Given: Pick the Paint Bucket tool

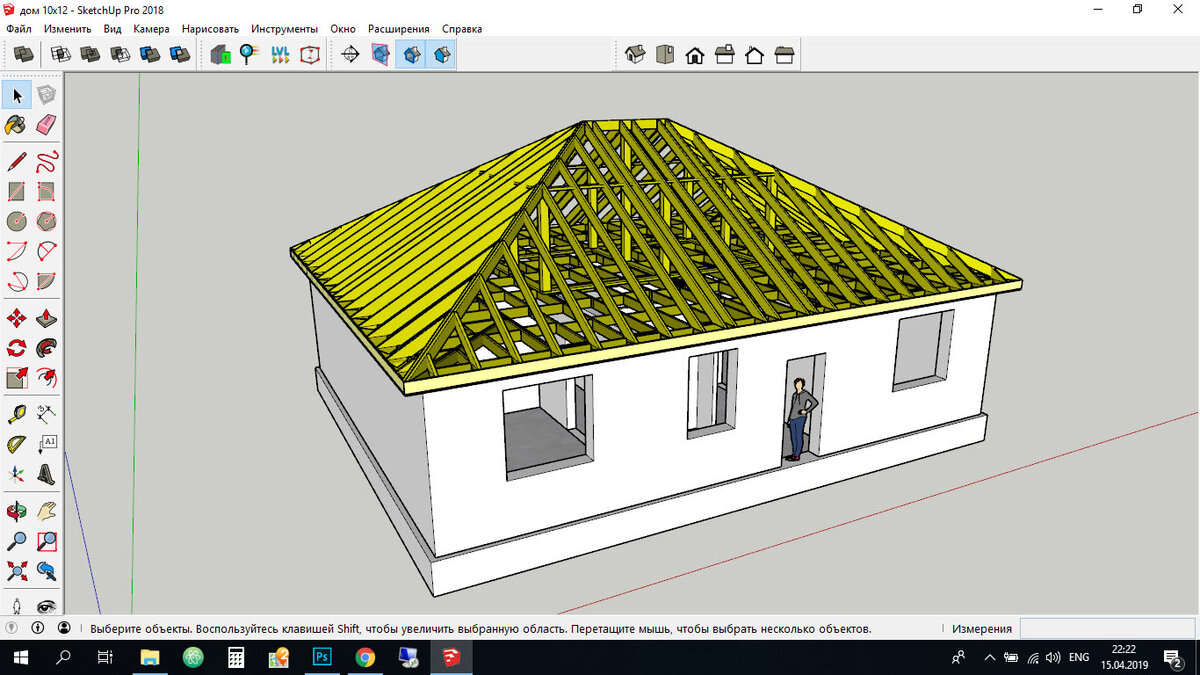Looking at the screenshot, I should 16,125.
